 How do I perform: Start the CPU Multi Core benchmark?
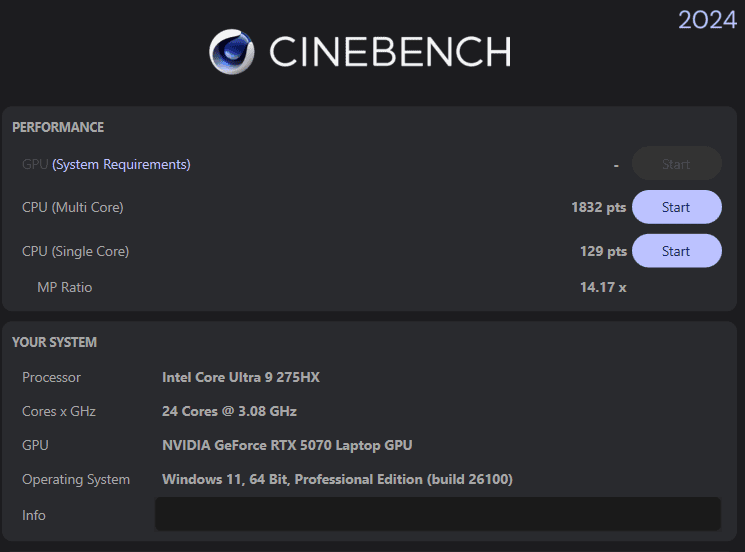[x=677, y=207]
